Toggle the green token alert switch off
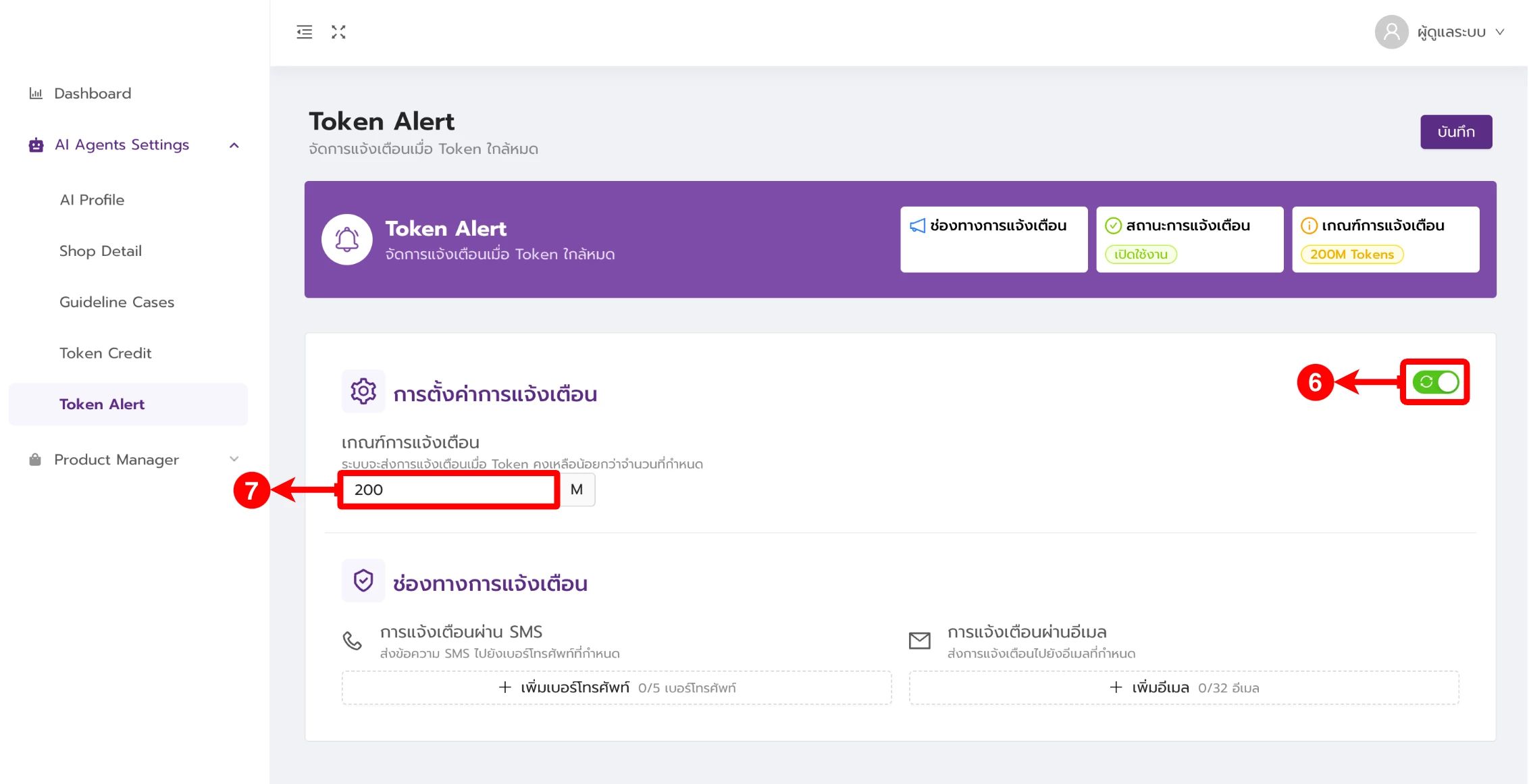Screen dimensions: 1529x784 coord(1435,382)
